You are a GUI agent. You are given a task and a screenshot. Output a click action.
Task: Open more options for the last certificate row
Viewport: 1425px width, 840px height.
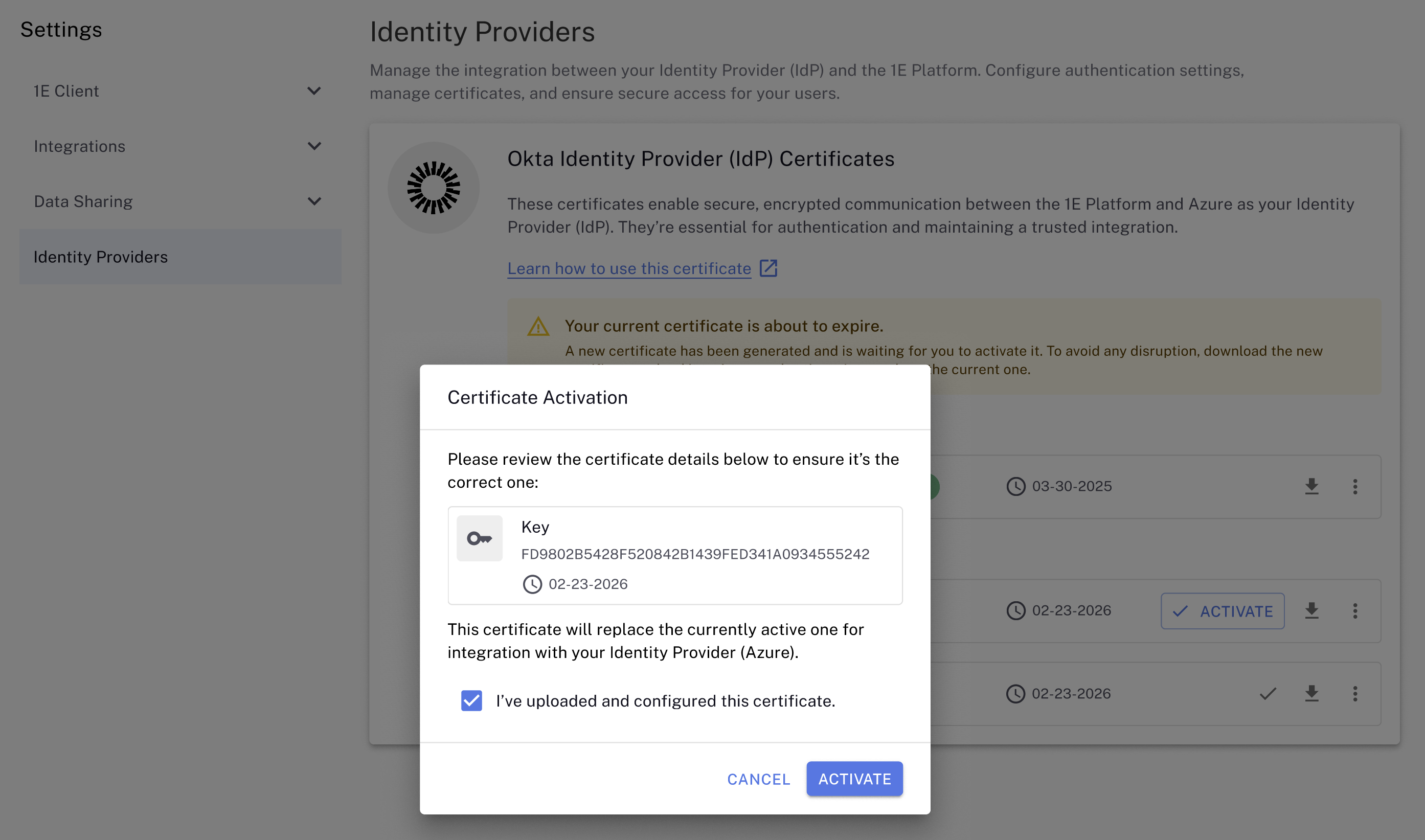coord(1355,693)
